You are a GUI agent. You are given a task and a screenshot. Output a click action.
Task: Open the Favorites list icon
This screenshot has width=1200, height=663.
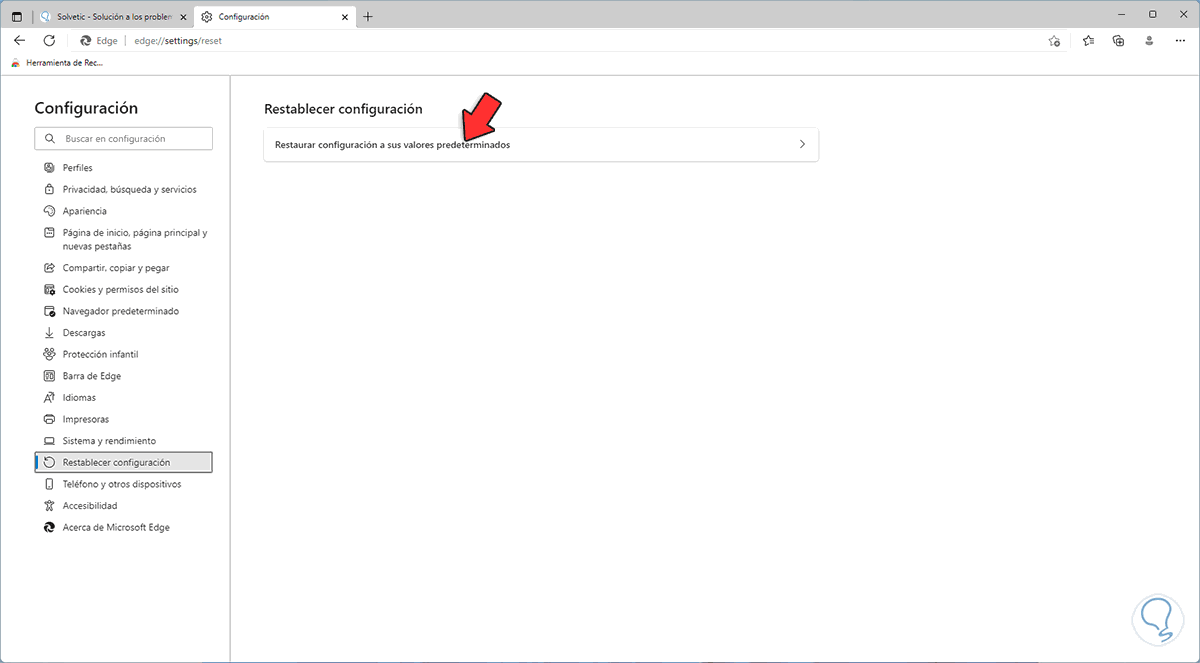(x=1088, y=41)
